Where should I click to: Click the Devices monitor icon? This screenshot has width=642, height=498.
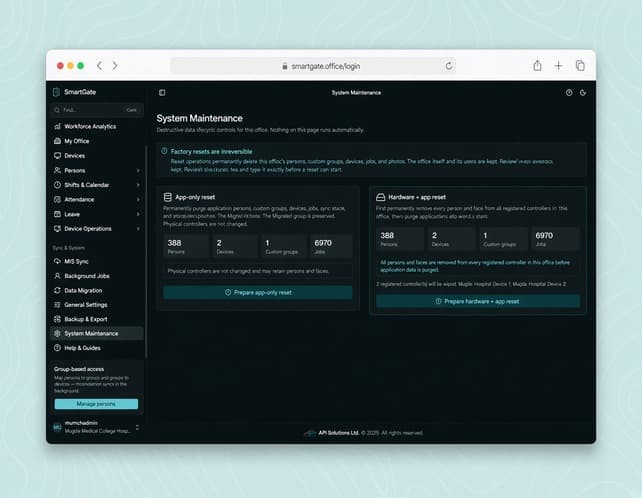57,156
